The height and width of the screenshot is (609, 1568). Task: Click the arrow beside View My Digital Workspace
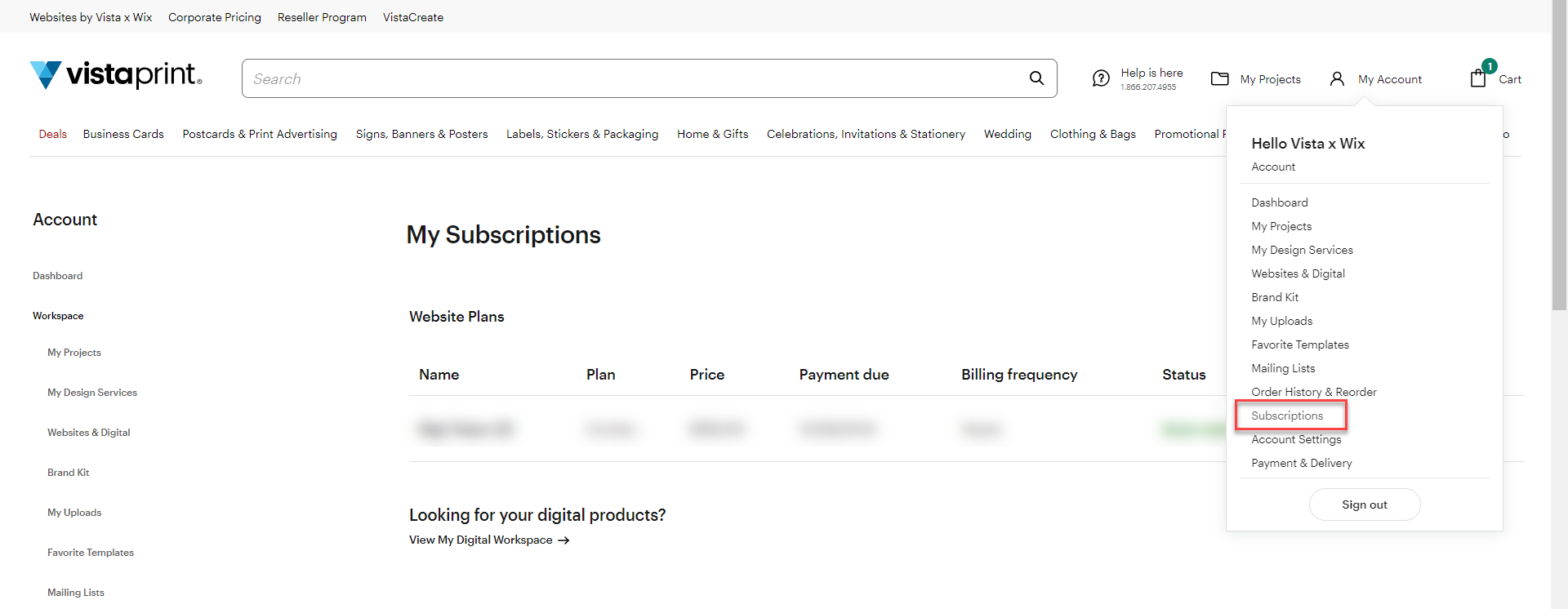point(563,540)
